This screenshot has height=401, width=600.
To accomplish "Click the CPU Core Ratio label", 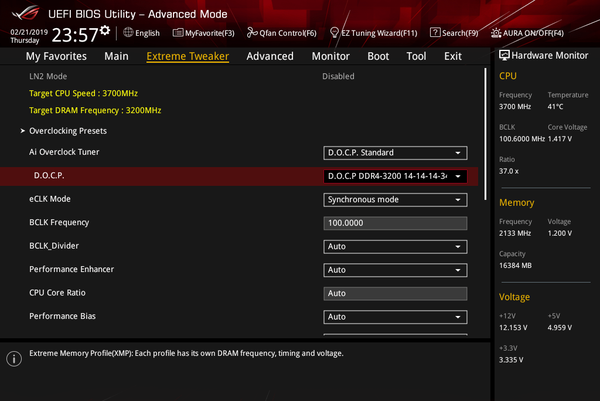I will 57,293.
